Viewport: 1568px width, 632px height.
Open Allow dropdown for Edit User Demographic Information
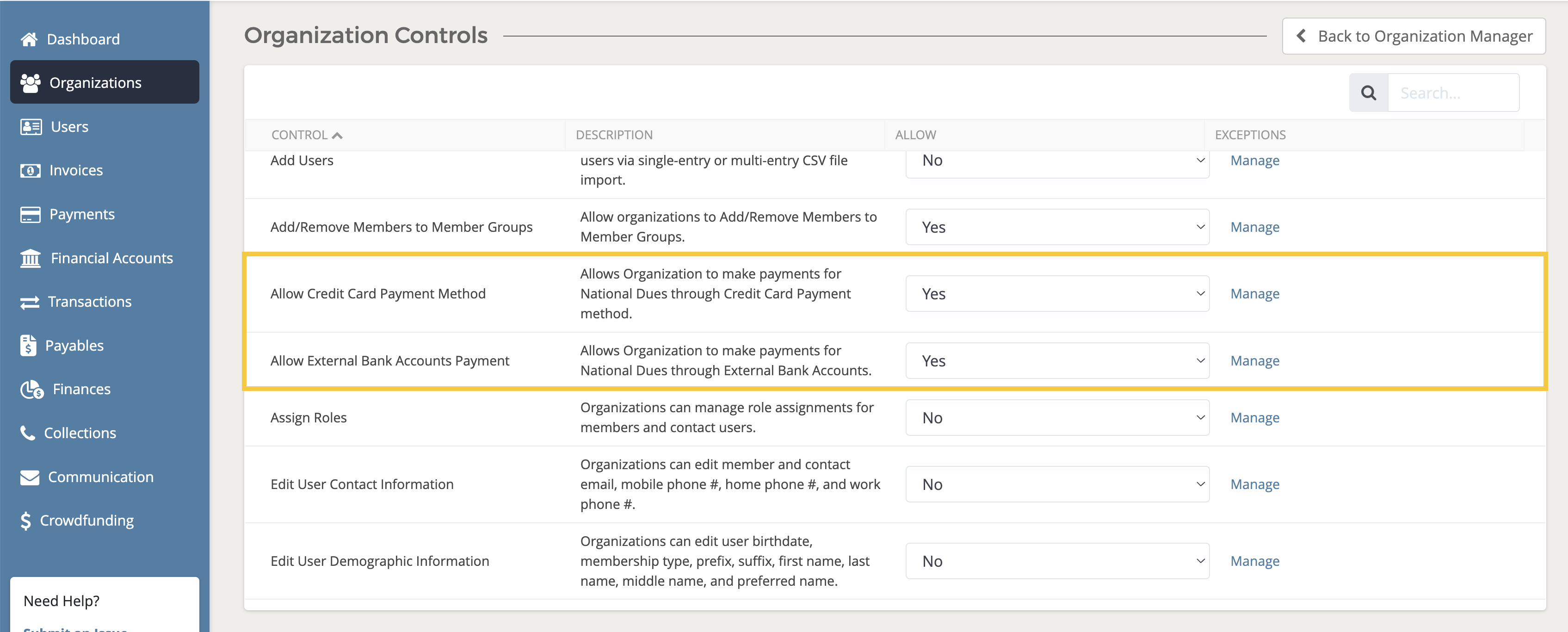coord(1057,561)
